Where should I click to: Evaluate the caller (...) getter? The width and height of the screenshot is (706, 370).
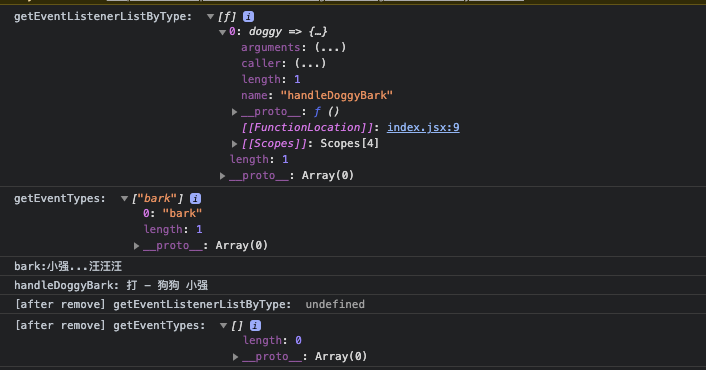(x=310, y=63)
